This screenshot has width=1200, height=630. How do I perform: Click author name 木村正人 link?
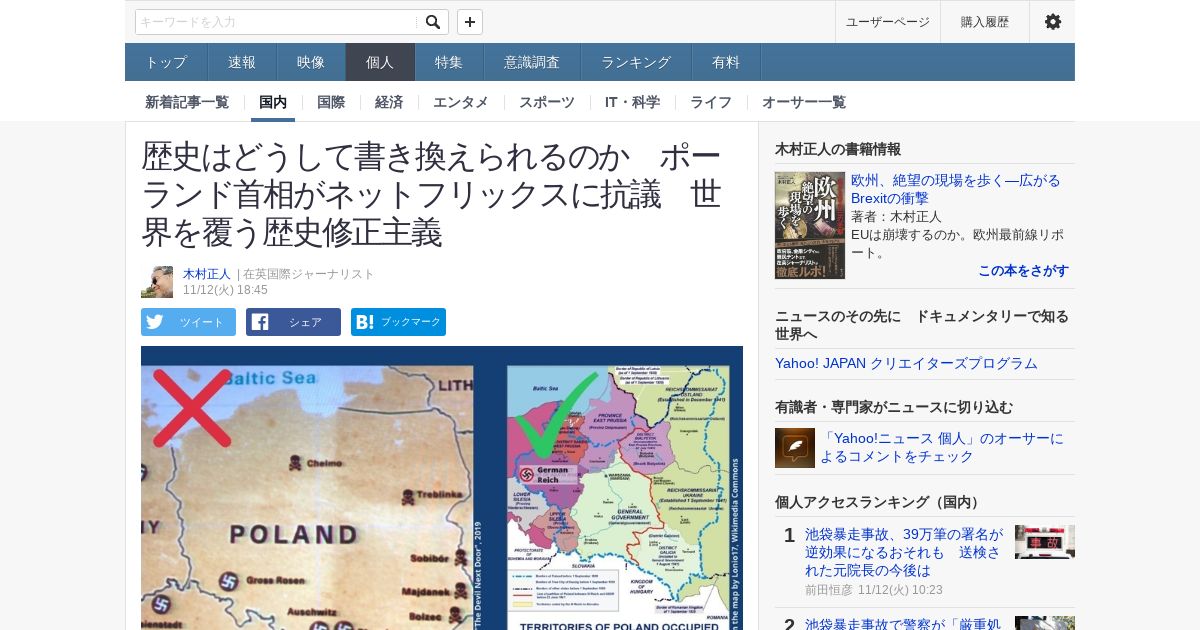point(207,274)
